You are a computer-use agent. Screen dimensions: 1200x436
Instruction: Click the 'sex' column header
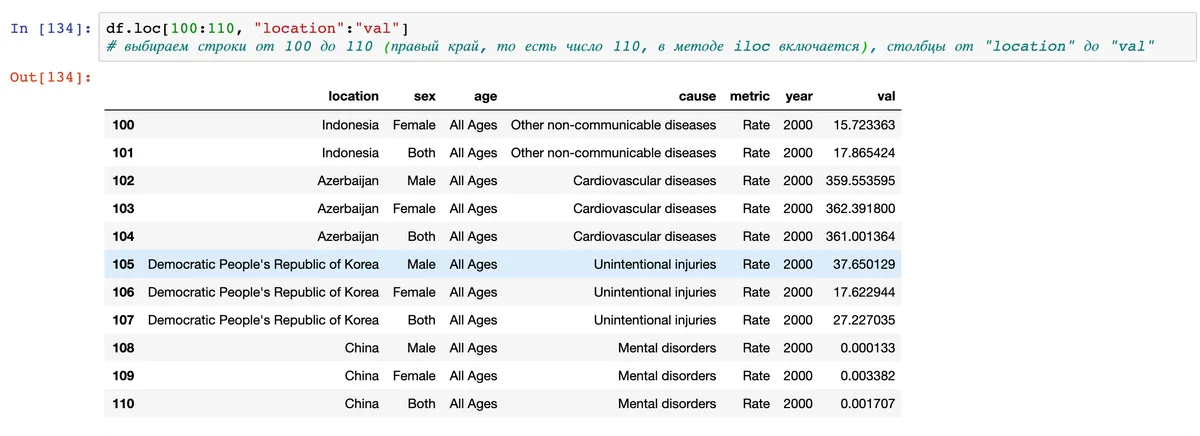pos(424,96)
